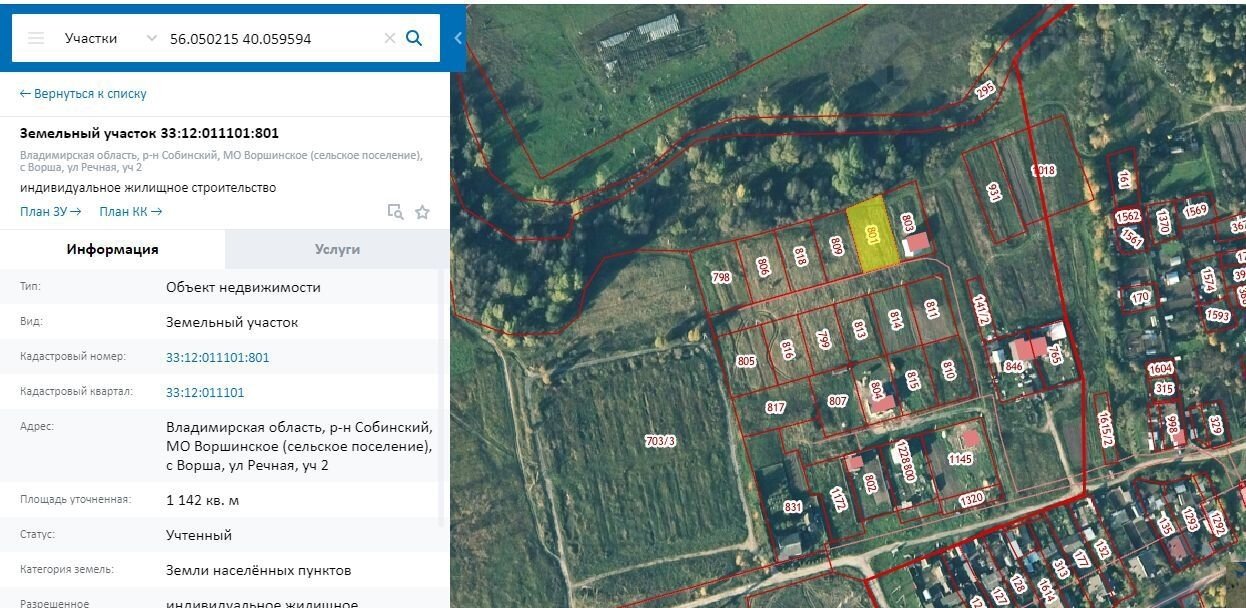Open the Участки search type dropdown
The image size is (1246, 608).
pos(110,38)
